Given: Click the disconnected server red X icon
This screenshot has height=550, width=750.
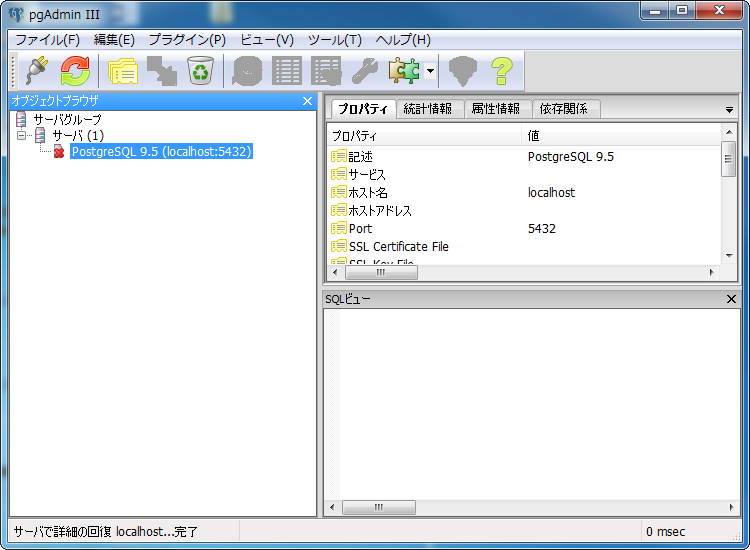Looking at the screenshot, I should coord(59,152).
